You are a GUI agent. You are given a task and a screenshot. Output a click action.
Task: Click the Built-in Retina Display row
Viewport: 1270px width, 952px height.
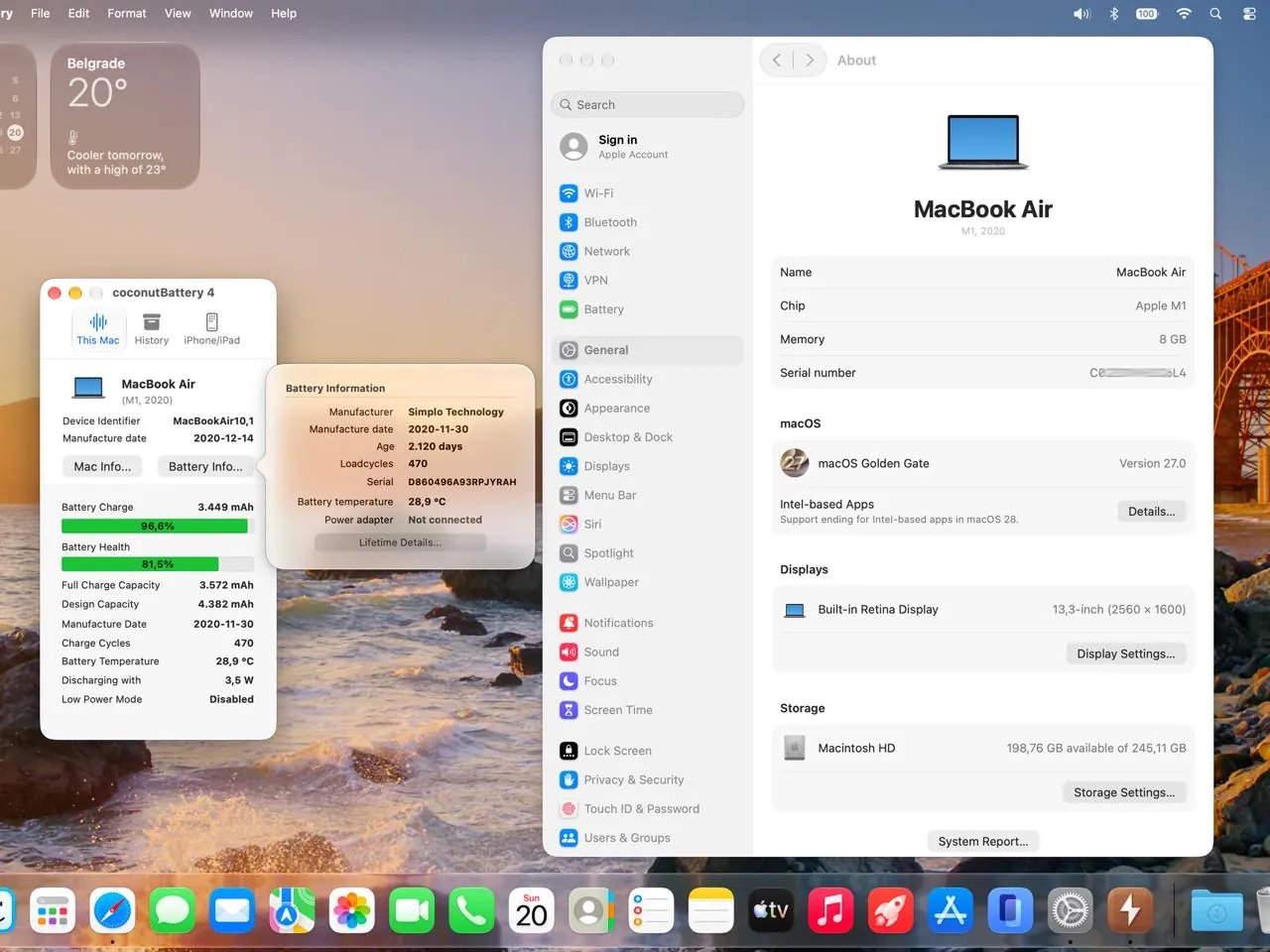click(983, 610)
